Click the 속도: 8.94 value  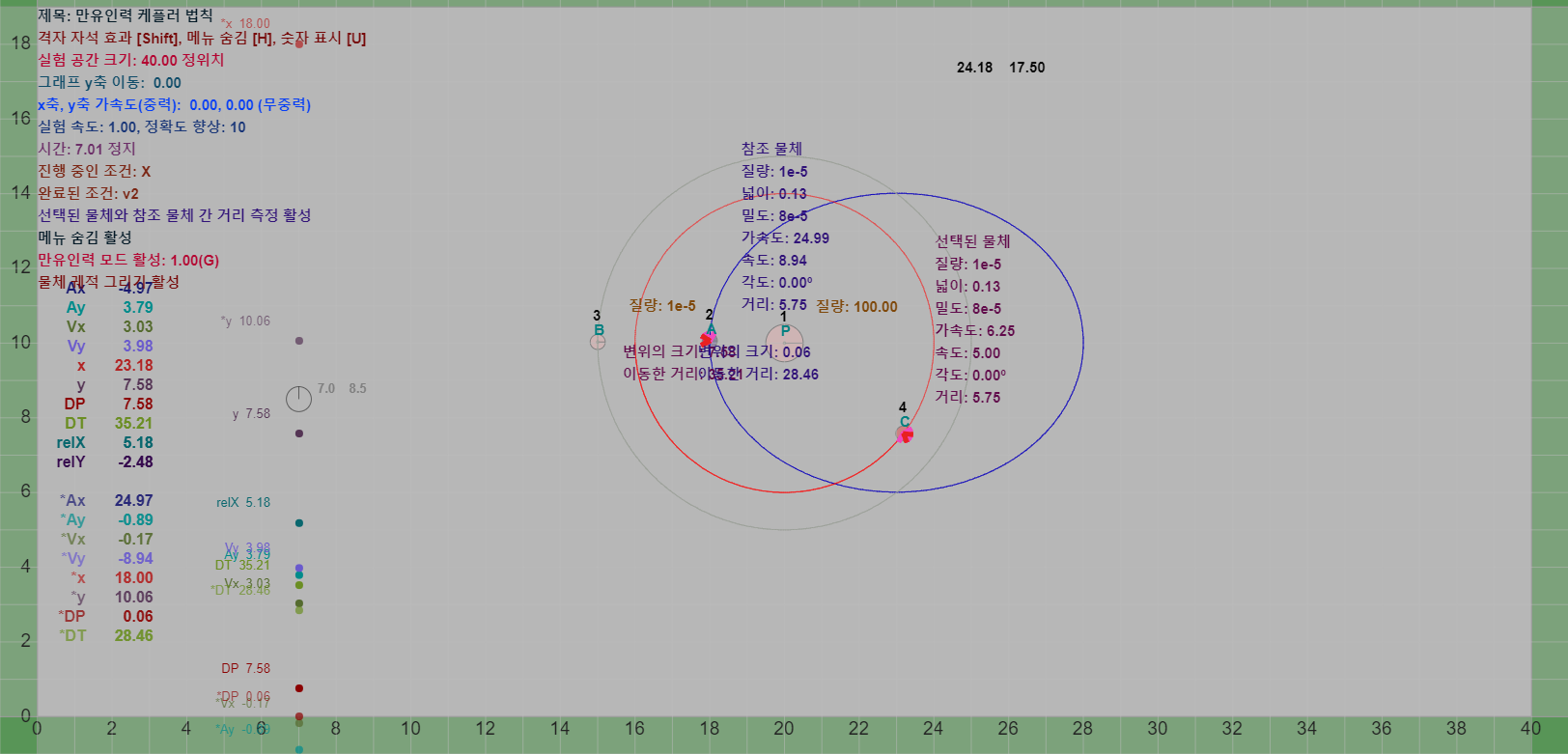point(773,260)
